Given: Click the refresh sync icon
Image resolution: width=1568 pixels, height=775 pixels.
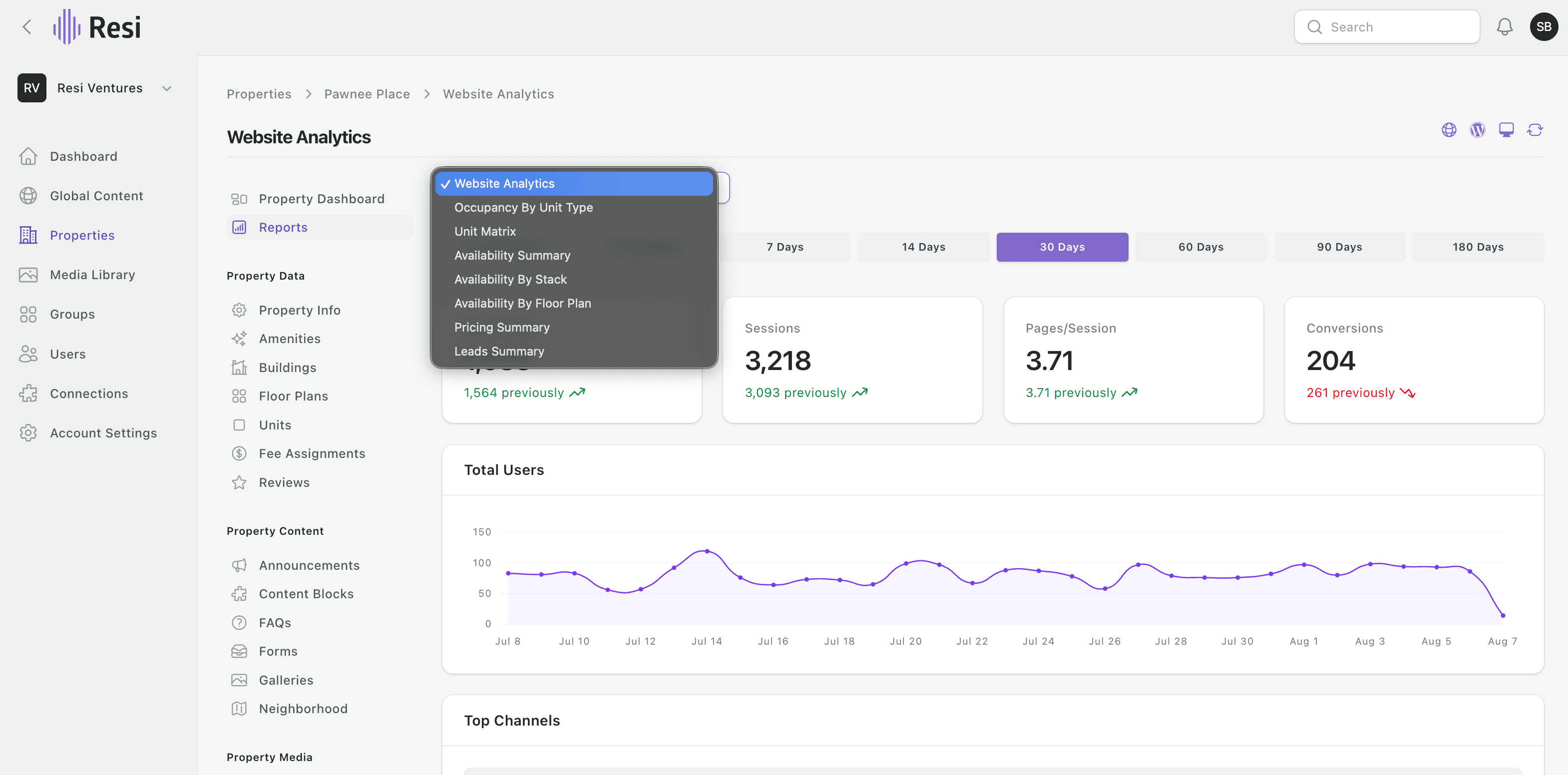Looking at the screenshot, I should pyautogui.click(x=1535, y=130).
